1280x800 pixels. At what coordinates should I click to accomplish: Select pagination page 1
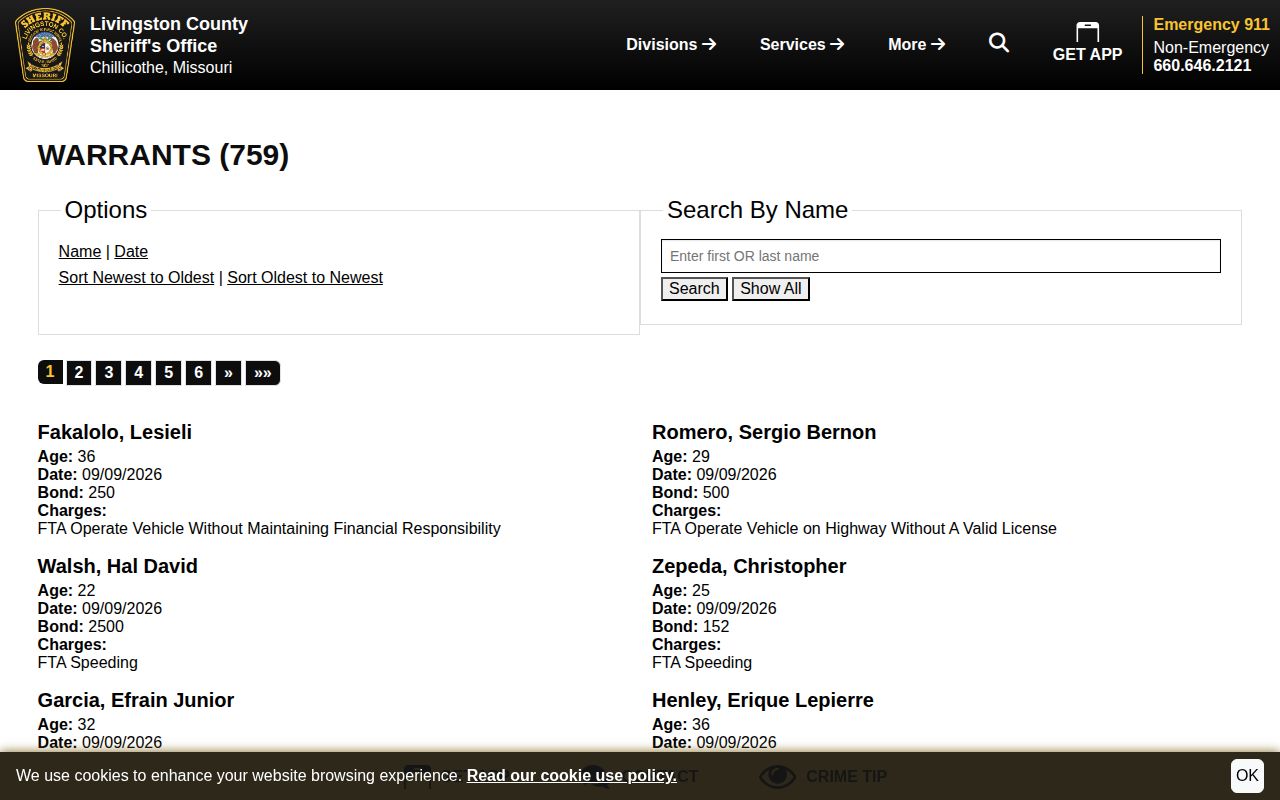pyautogui.click(x=50, y=372)
